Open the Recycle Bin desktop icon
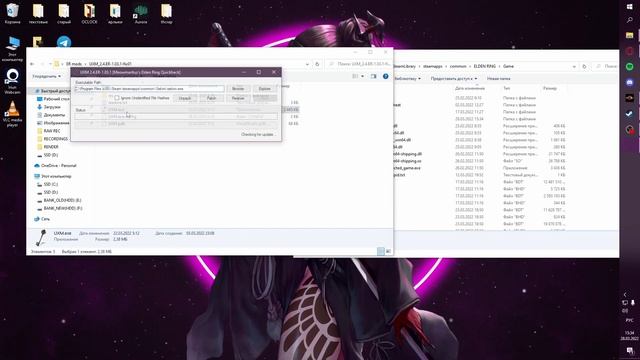 (12, 13)
